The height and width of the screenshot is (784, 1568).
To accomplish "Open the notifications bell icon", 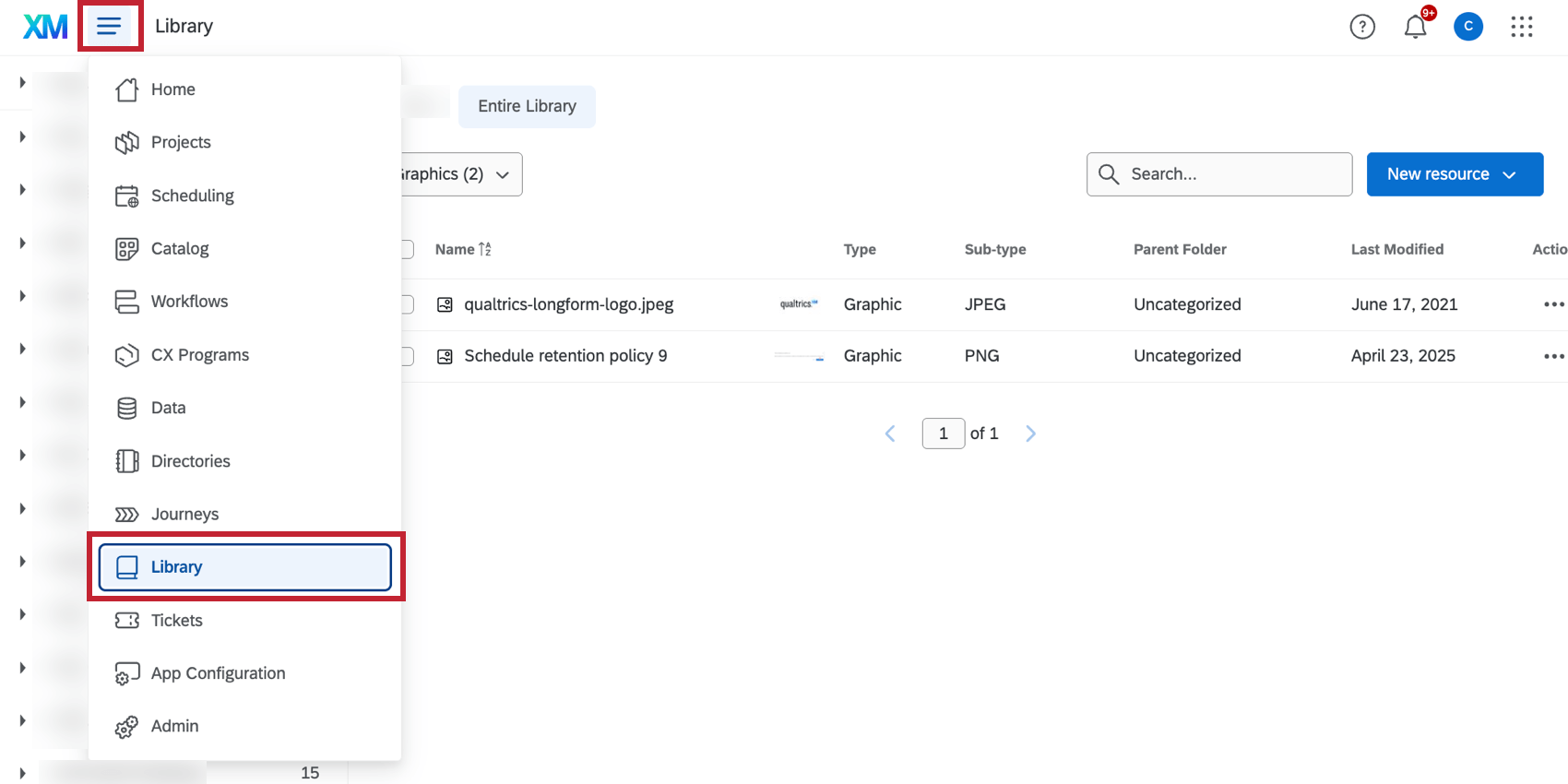I will pos(1415,27).
